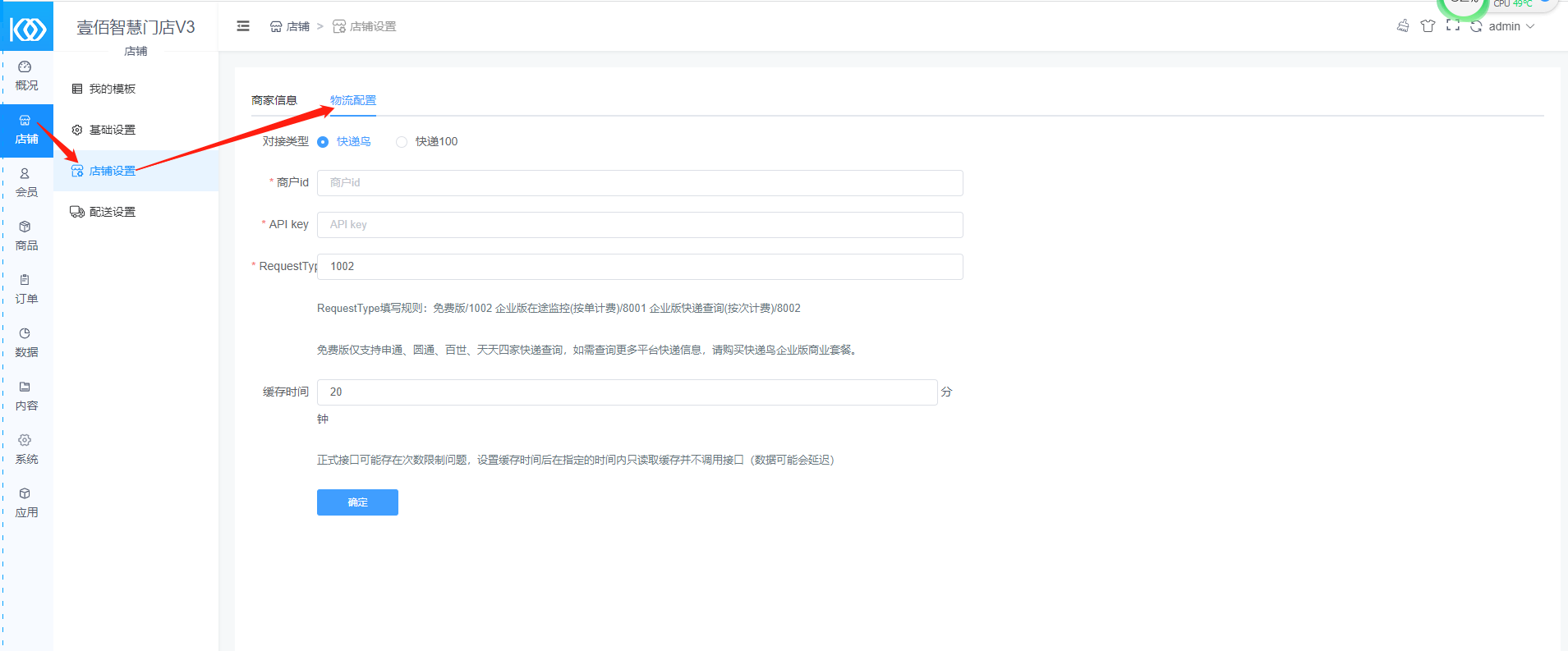Toggle fullscreen mode icon

pyautogui.click(x=1453, y=26)
